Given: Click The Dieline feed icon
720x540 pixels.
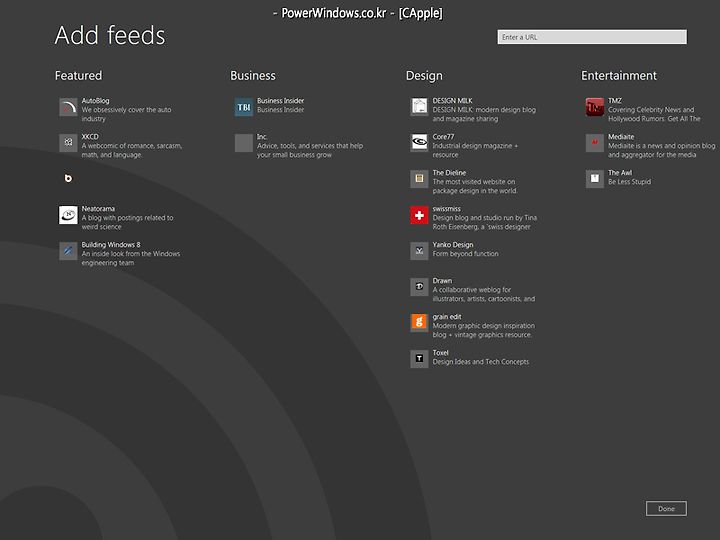Looking at the screenshot, I should click(x=419, y=179).
